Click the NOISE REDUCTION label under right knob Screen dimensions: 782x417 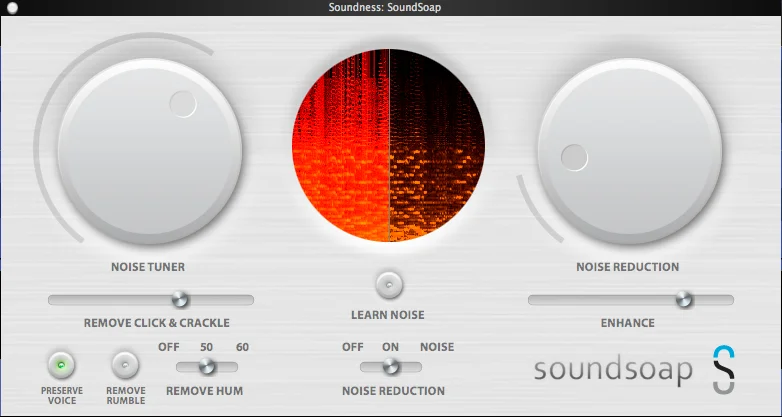click(x=627, y=267)
